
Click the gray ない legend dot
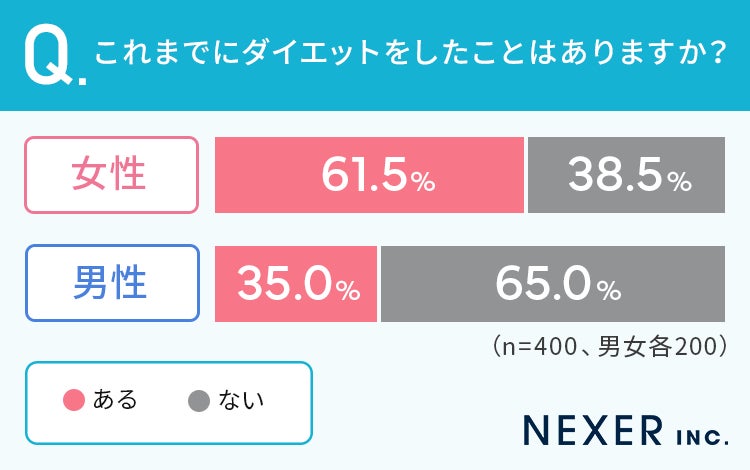[199, 401]
